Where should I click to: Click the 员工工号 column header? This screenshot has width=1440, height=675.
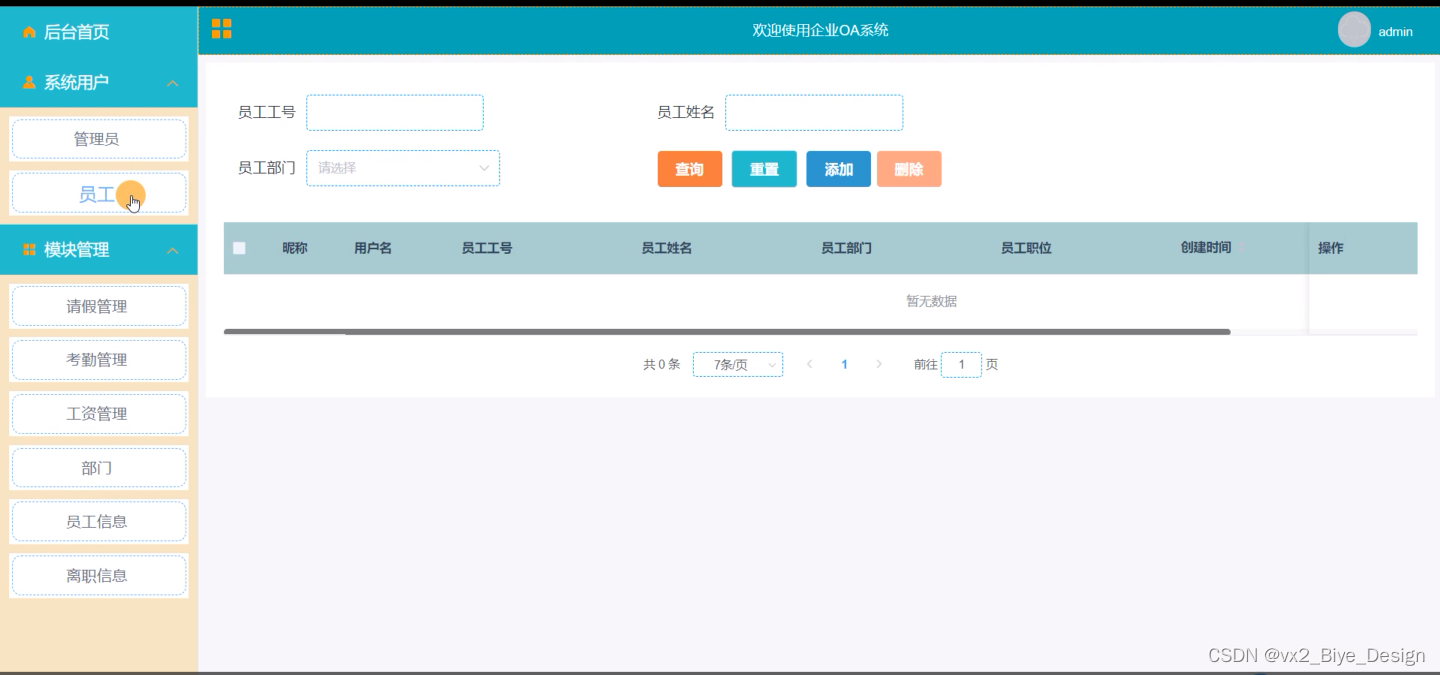click(x=487, y=248)
